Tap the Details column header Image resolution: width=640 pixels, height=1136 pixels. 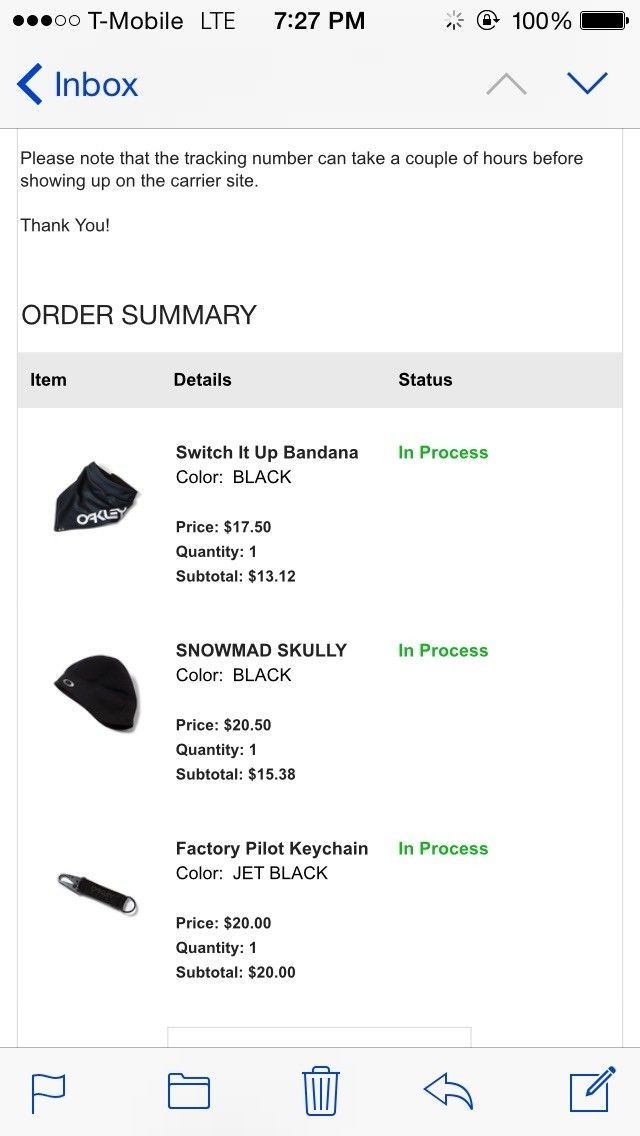point(202,380)
